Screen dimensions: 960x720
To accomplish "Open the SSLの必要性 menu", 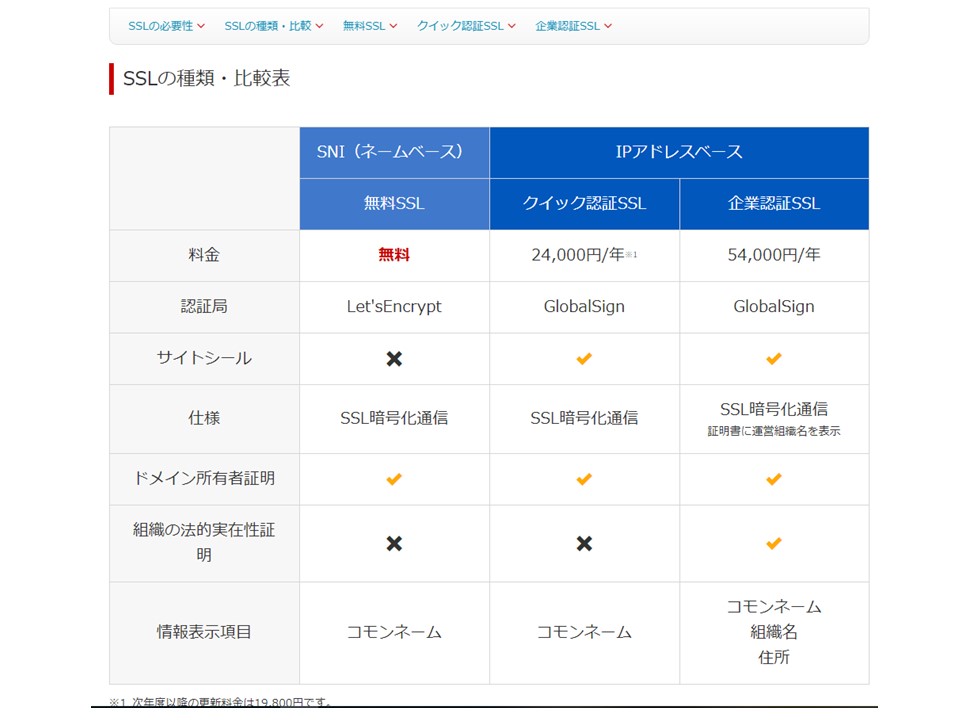I will pos(167,26).
